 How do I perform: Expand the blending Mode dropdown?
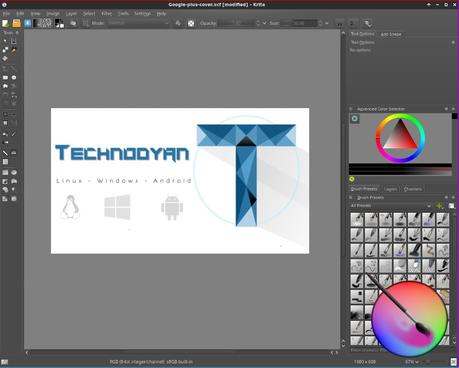pyautogui.click(x=139, y=23)
